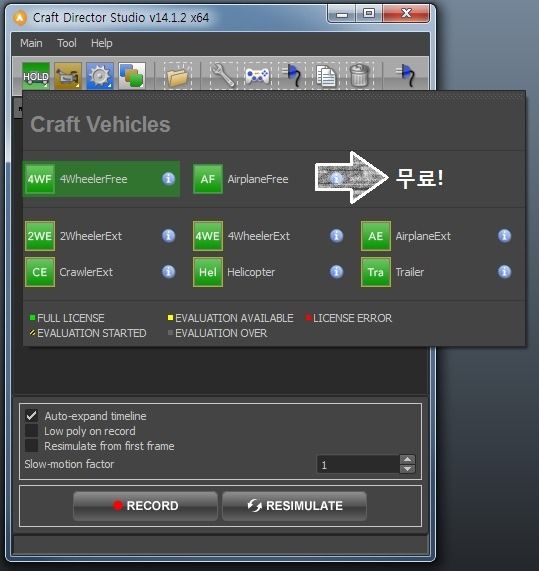
Task: Click the Helicopter label
Action: (251, 272)
